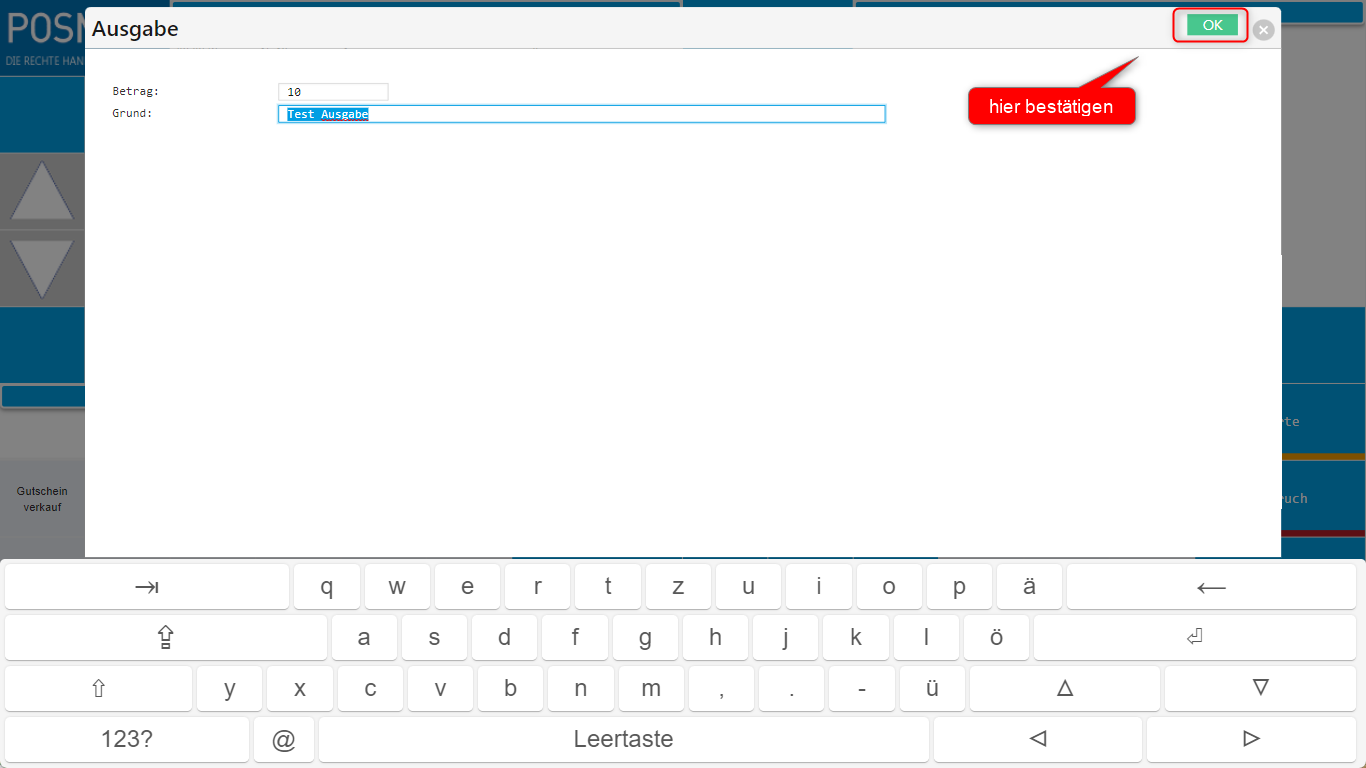Type the letter ä key

click(x=1029, y=587)
